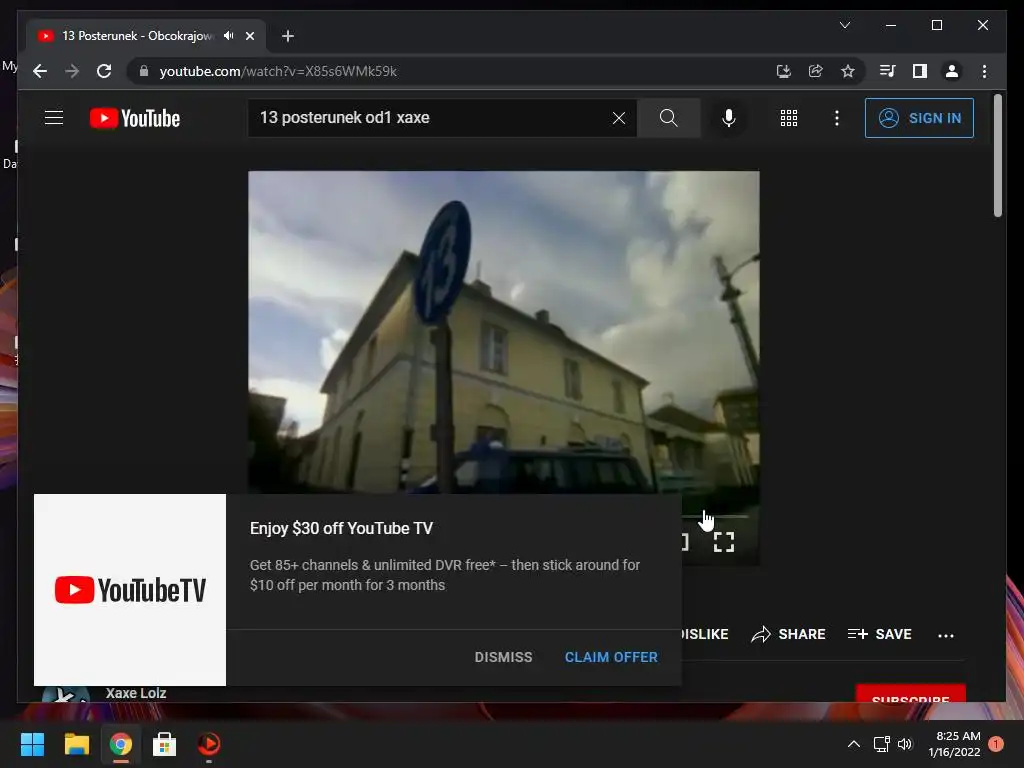Open Xaxe Lolz channel name
This screenshot has height=768, width=1024.
(136, 693)
